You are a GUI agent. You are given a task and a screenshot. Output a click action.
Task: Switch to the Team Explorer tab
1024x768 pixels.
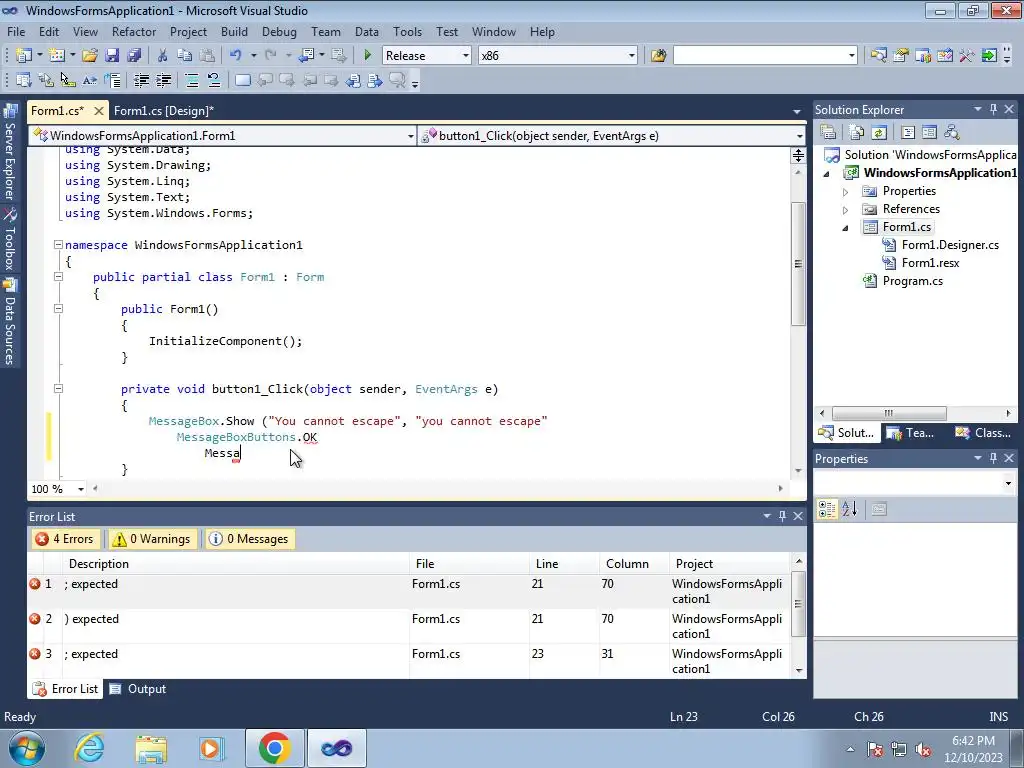tap(911, 433)
